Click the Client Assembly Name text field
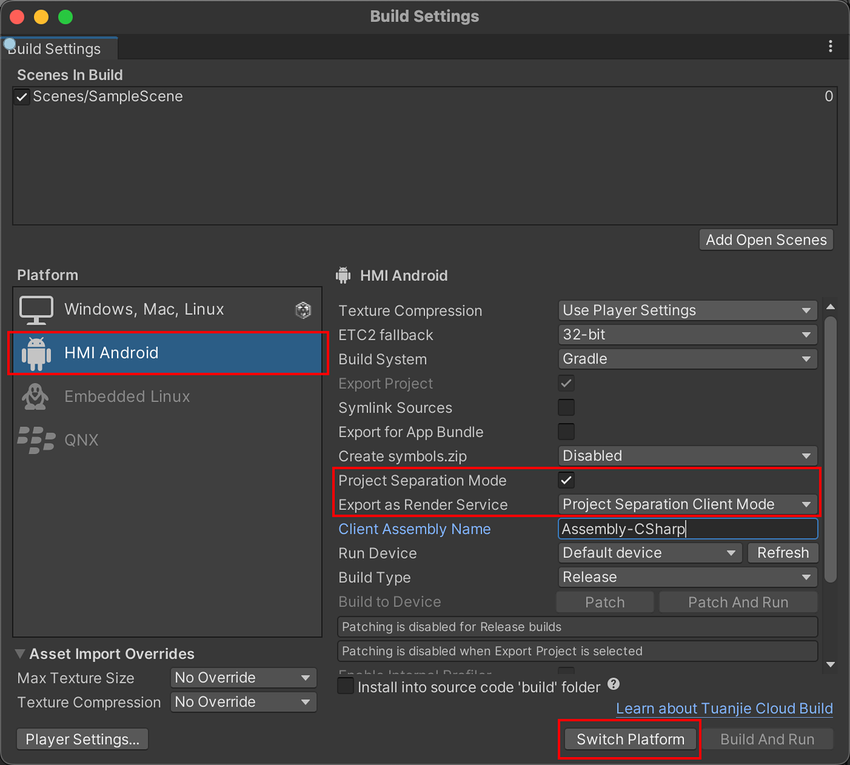 coord(687,529)
